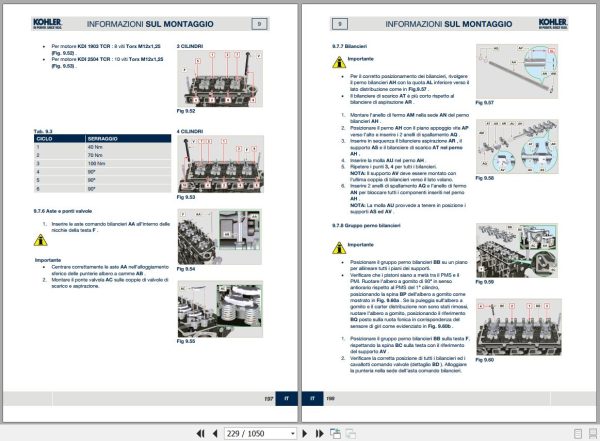Screen dimensions: 600x441
Task: Jump to the last page
Action: (x=320, y=433)
